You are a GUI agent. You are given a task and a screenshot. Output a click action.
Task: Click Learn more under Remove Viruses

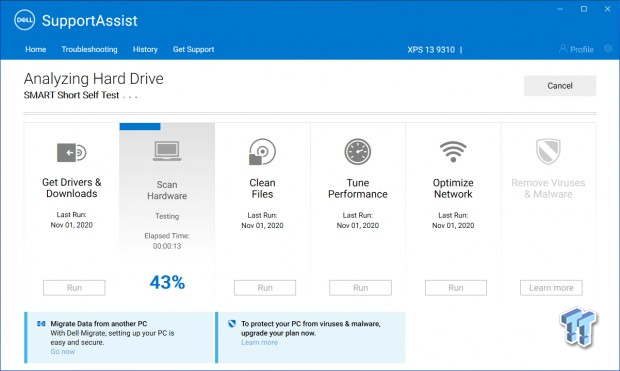(x=551, y=288)
